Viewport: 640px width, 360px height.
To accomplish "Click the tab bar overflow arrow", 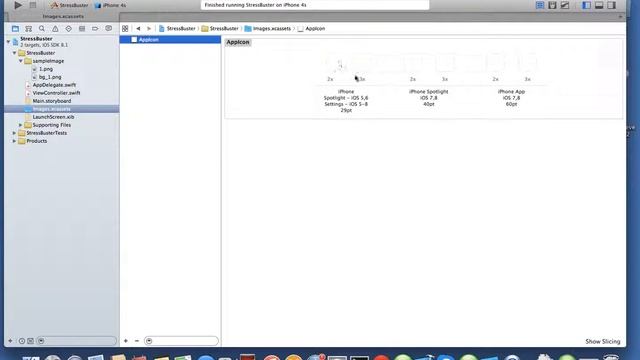I will 620,17.
